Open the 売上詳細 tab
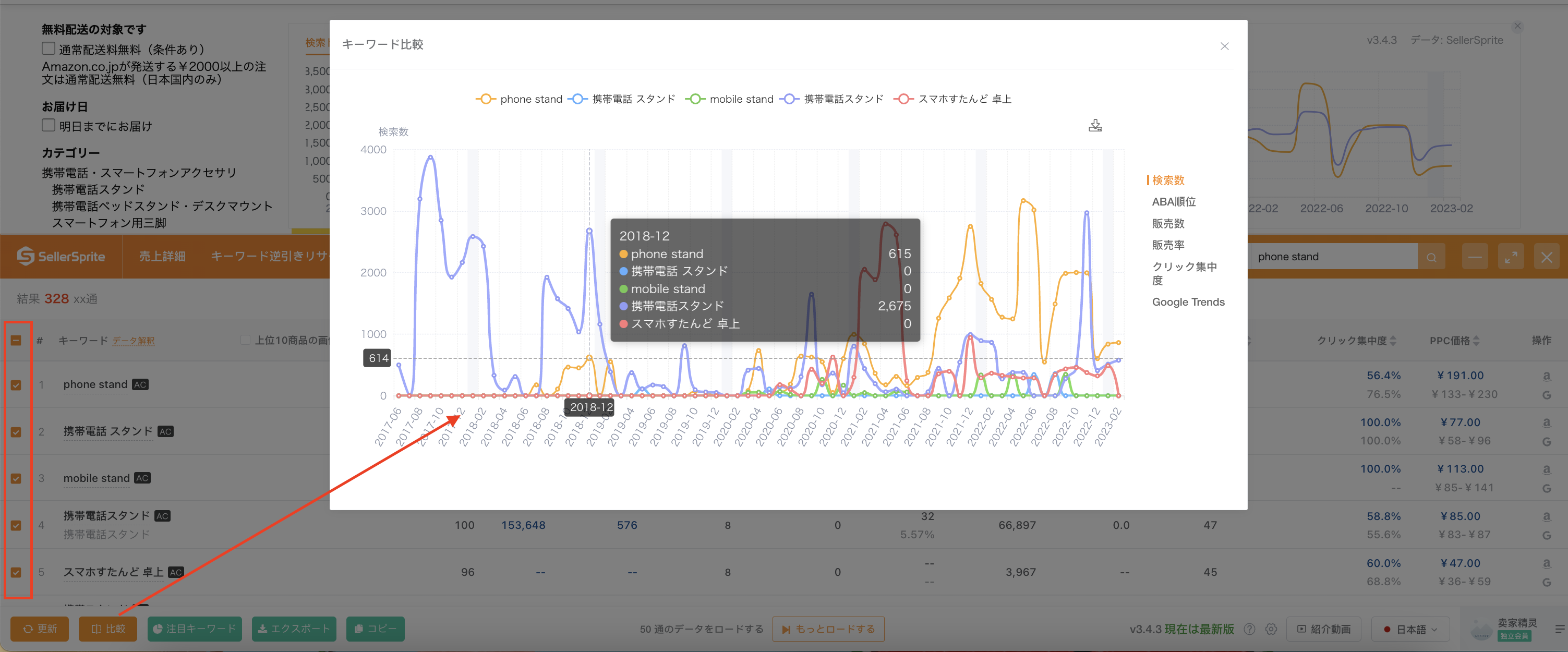The height and width of the screenshot is (652, 1568). click(x=162, y=256)
